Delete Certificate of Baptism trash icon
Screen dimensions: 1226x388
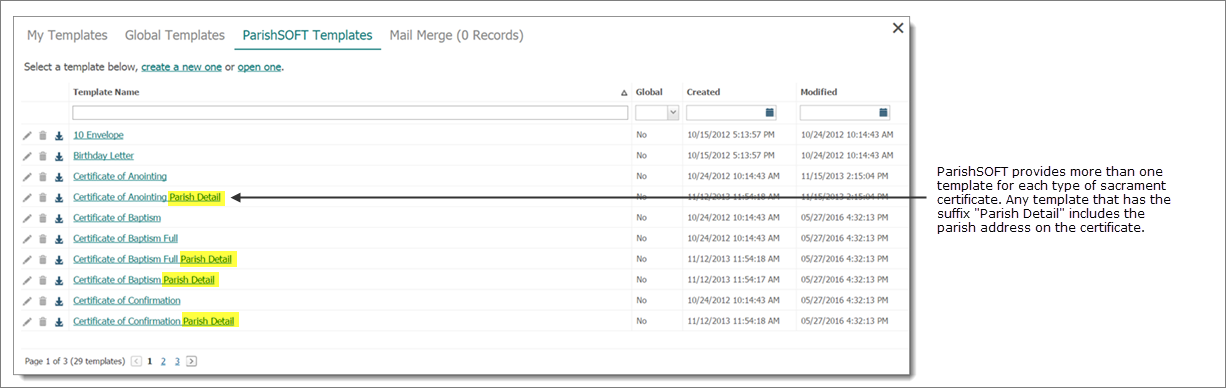[x=42, y=218]
